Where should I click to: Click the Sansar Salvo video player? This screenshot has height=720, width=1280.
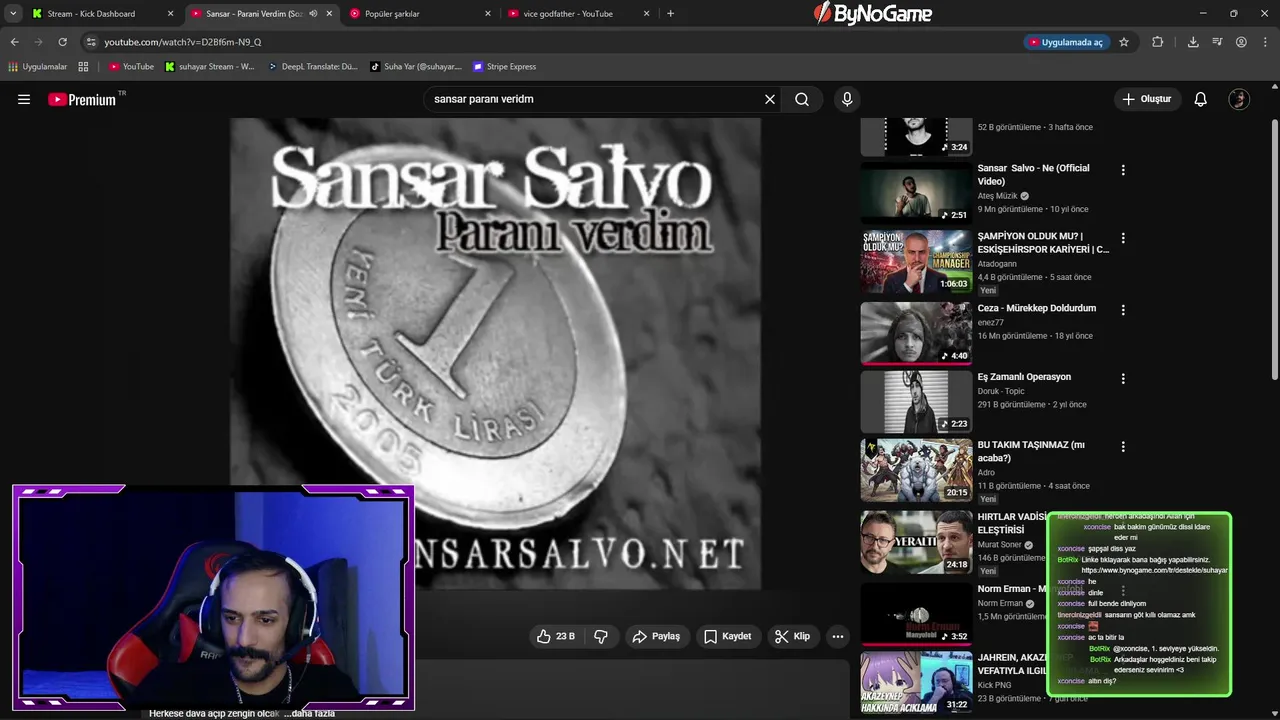point(495,353)
